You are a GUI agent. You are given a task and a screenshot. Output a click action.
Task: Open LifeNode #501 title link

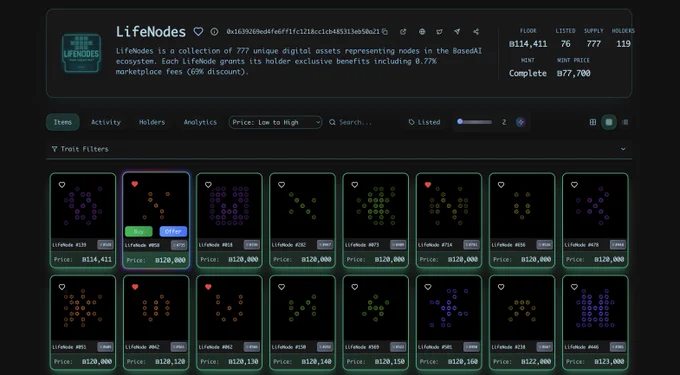tap(435, 347)
